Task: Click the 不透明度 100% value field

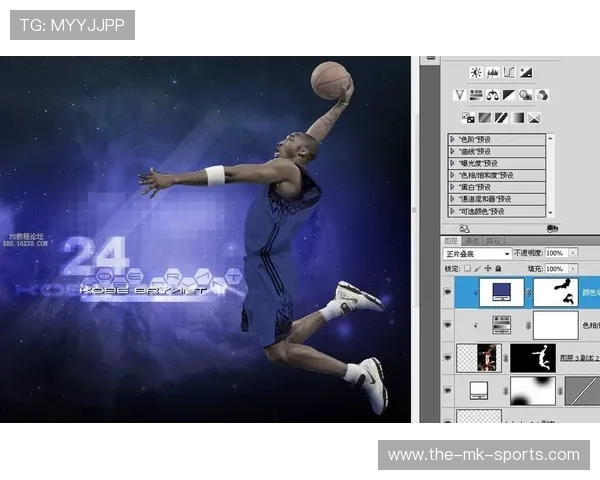Action: click(557, 253)
